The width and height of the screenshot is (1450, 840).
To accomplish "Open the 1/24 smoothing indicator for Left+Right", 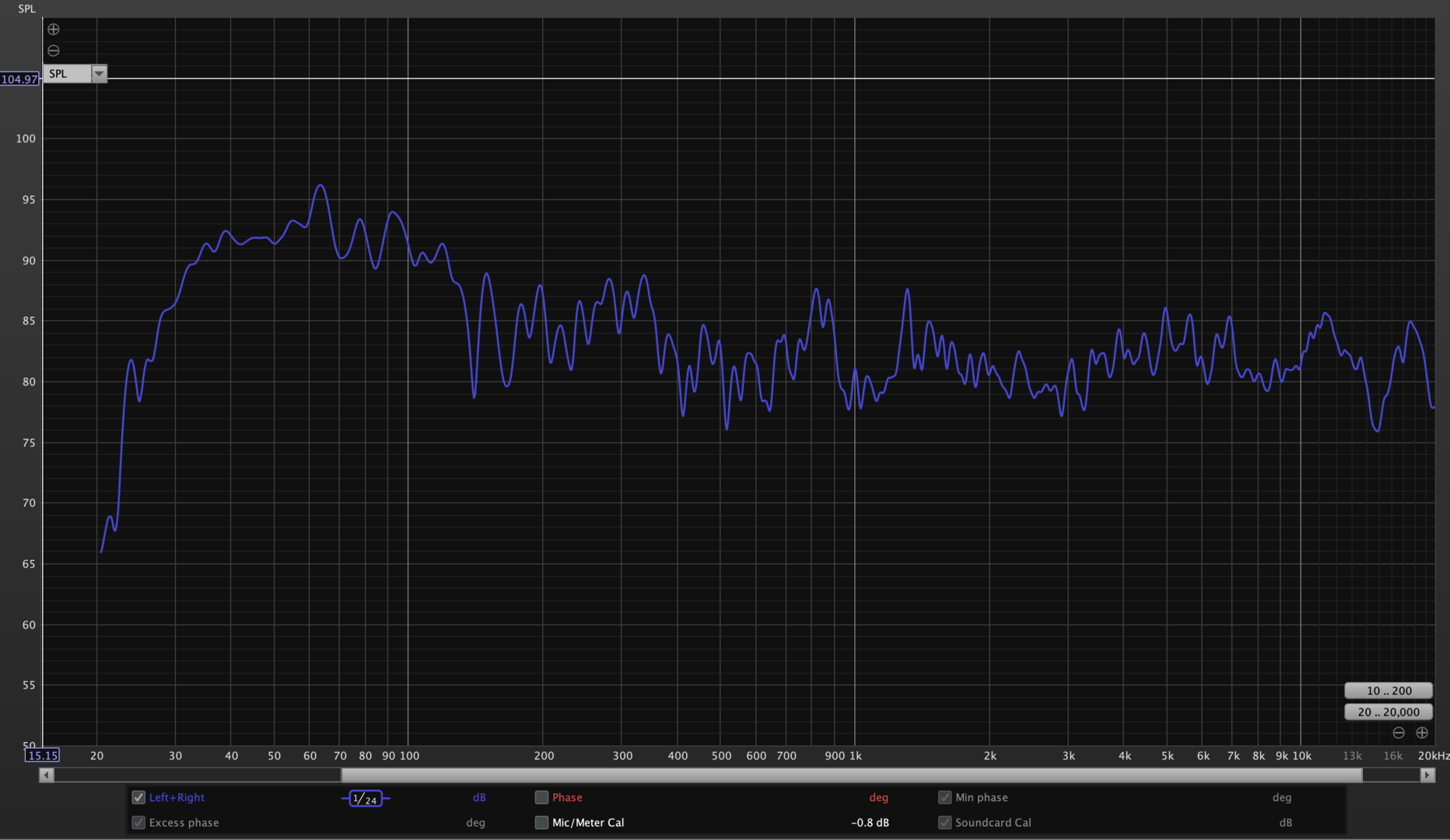I will [x=365, y=799].
